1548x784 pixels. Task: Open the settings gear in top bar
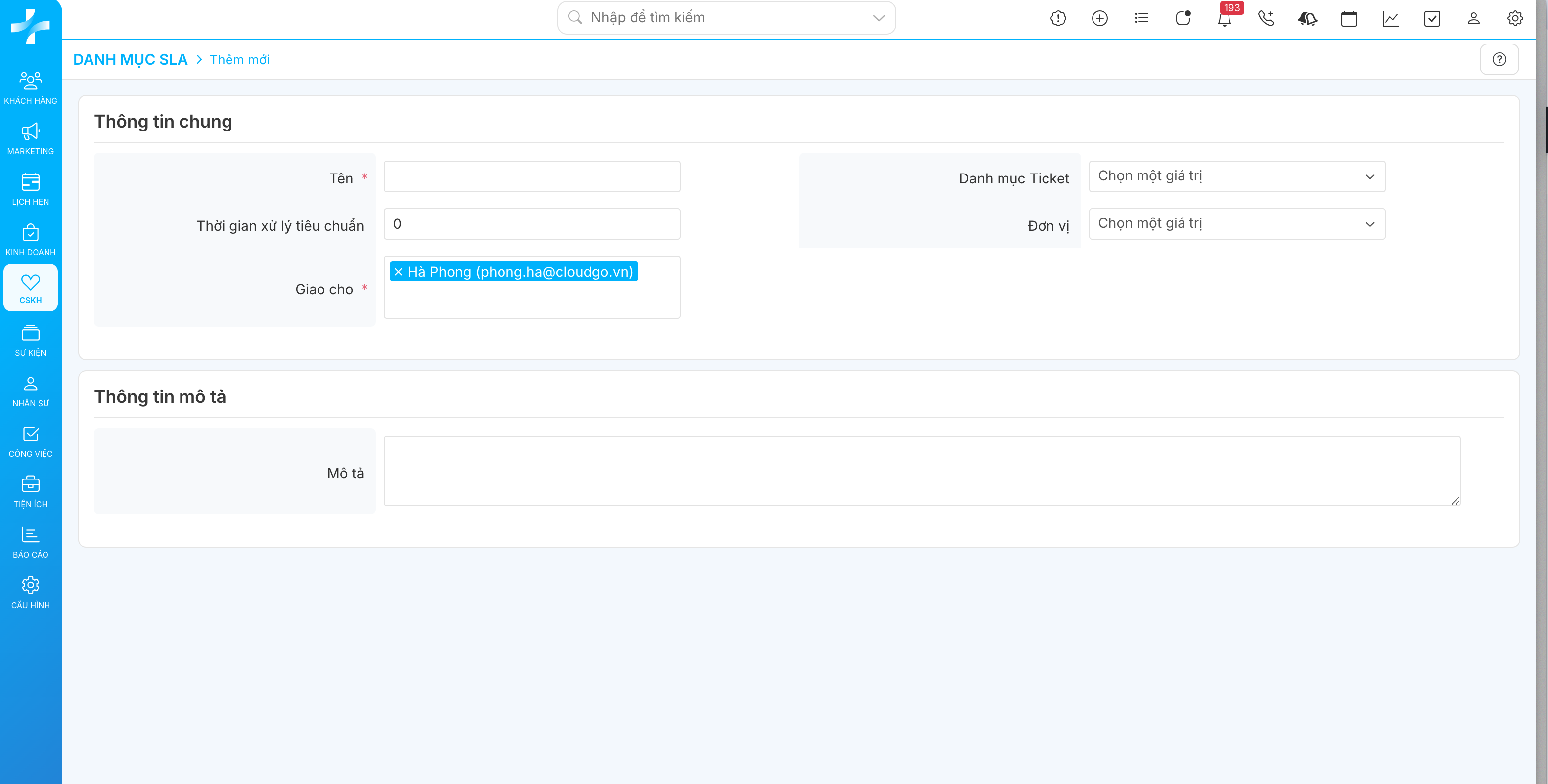tap(1514, 19)
